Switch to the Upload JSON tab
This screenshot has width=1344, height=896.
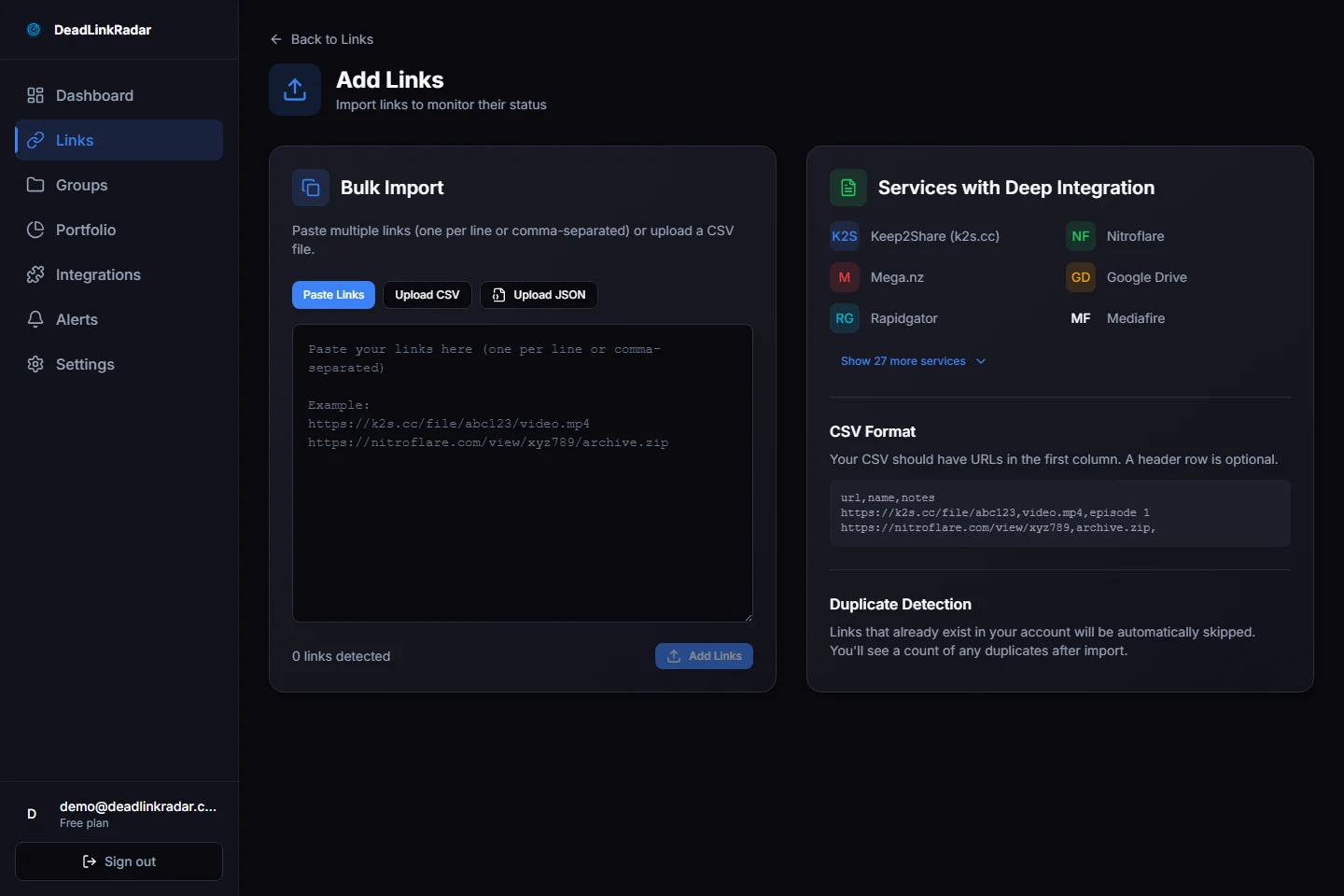[539, 295]
